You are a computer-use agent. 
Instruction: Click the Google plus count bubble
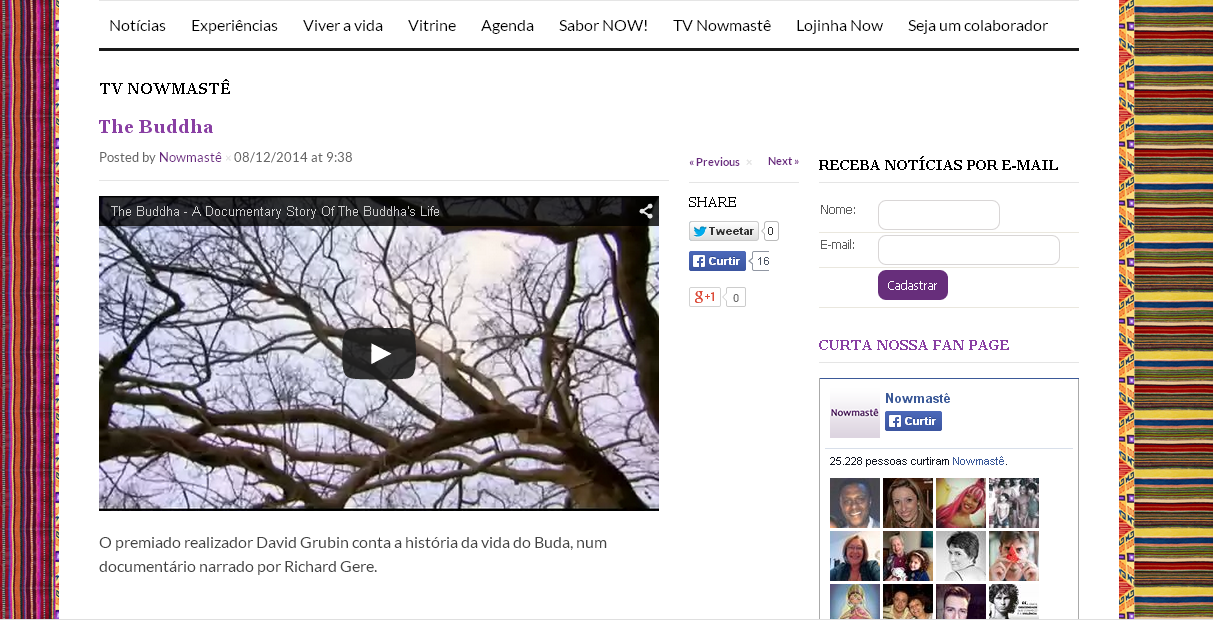(736, 297)
